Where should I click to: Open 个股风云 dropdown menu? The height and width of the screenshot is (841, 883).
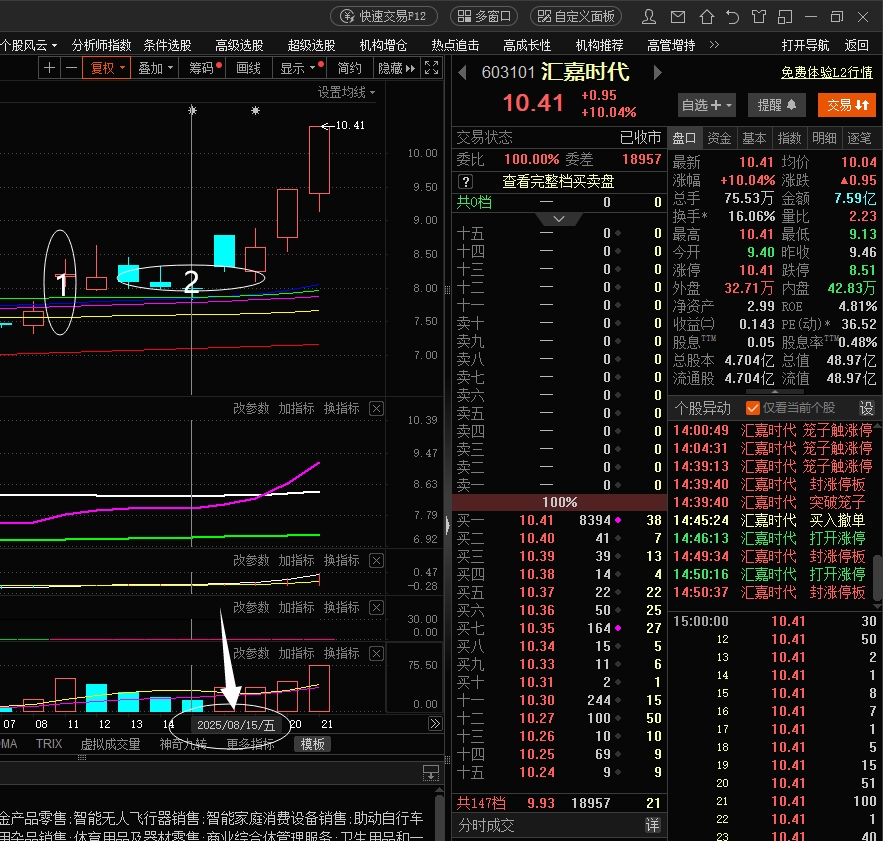28,45
